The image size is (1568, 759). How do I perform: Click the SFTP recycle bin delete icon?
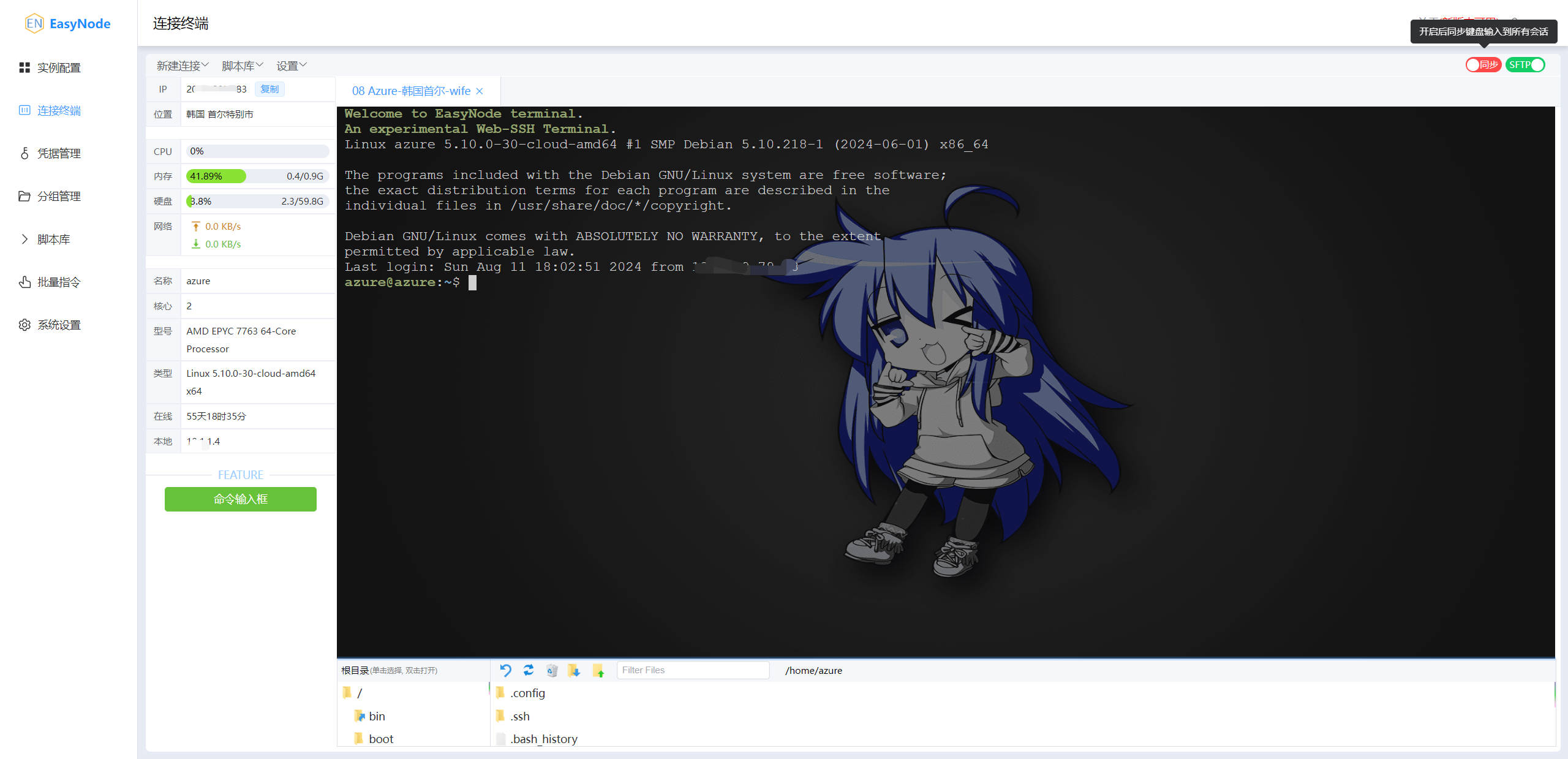(552, 670)
